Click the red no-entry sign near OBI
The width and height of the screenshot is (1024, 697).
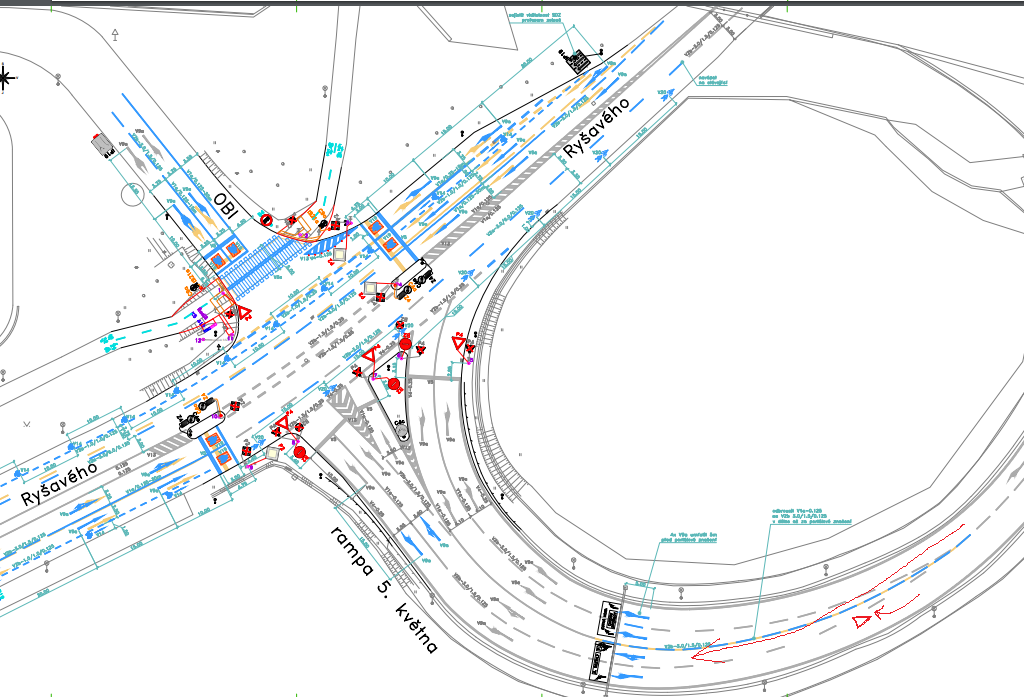tap(266, 217)
